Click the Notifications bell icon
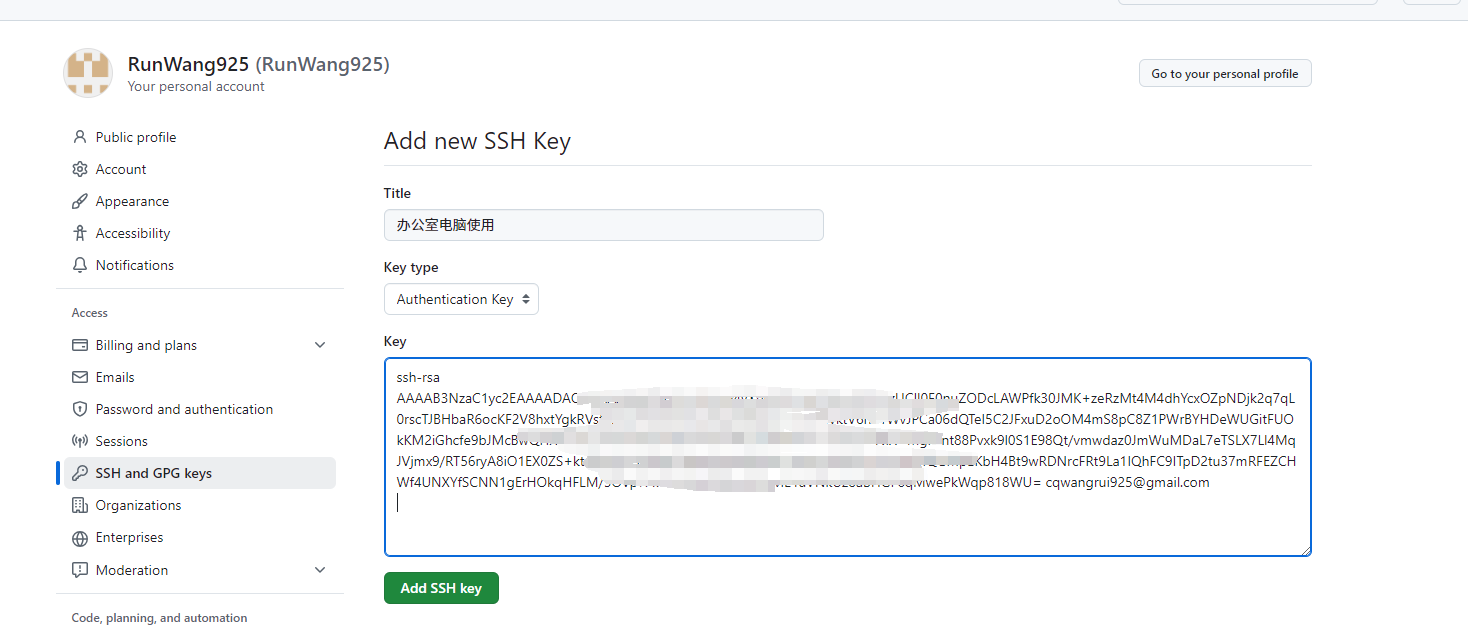This screenshot has width=1468, height=639. pos(80,265)
